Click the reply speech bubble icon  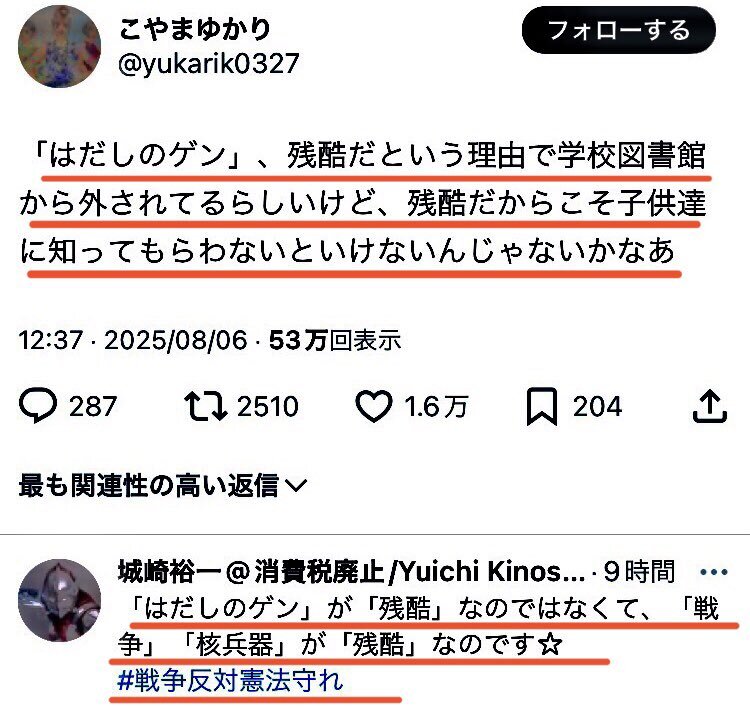[38, 406]
